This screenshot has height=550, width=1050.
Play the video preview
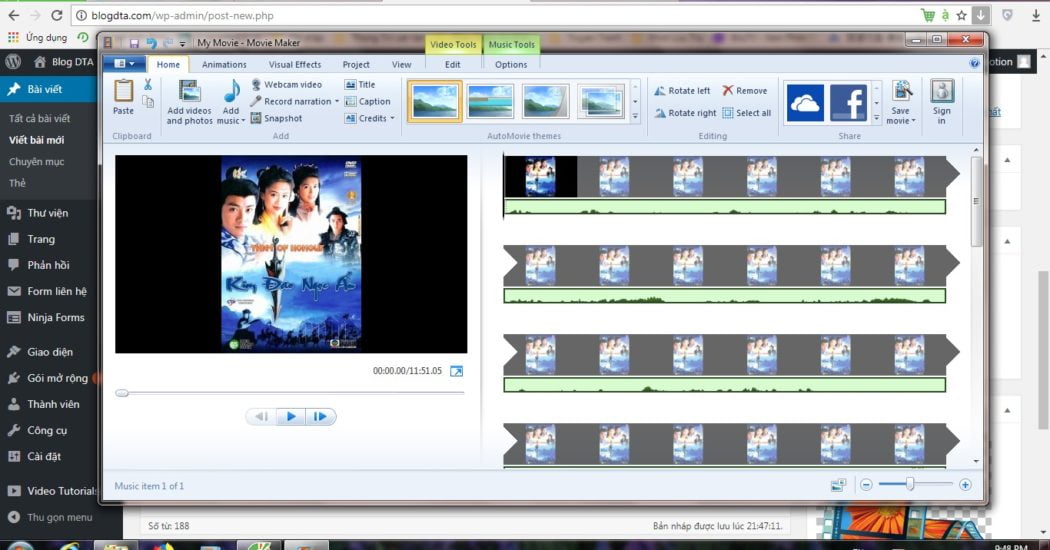(291, 417)
